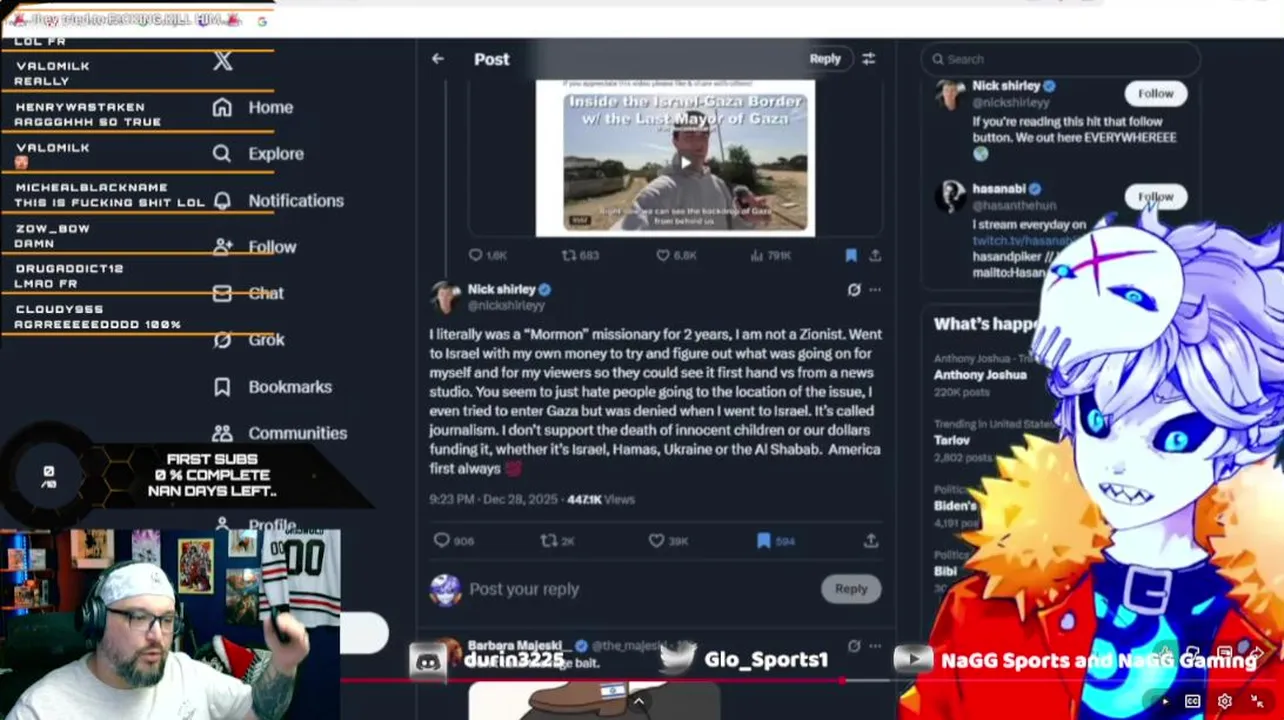Click Reply button beside reply field
Screen dimensions: 1284x720
click(851, 589)
